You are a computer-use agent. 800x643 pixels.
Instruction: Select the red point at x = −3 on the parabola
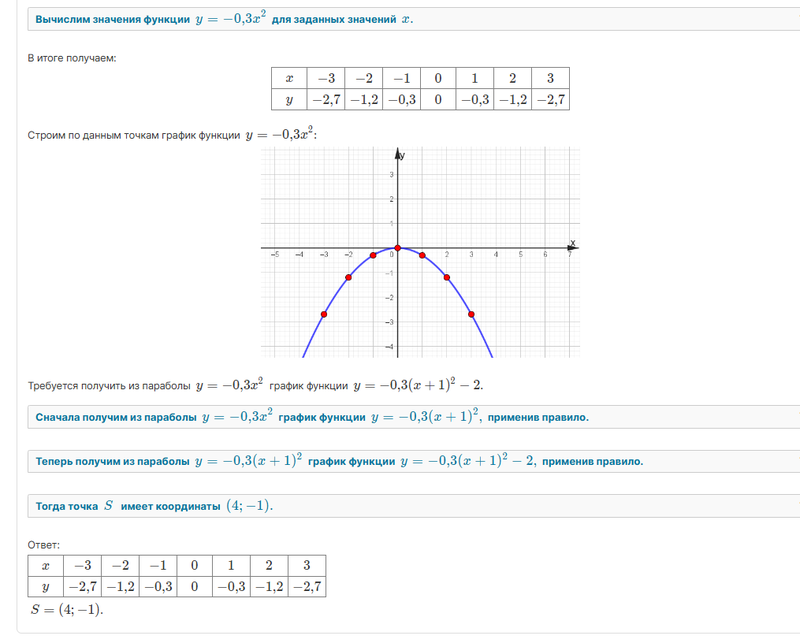coord(323,314)
